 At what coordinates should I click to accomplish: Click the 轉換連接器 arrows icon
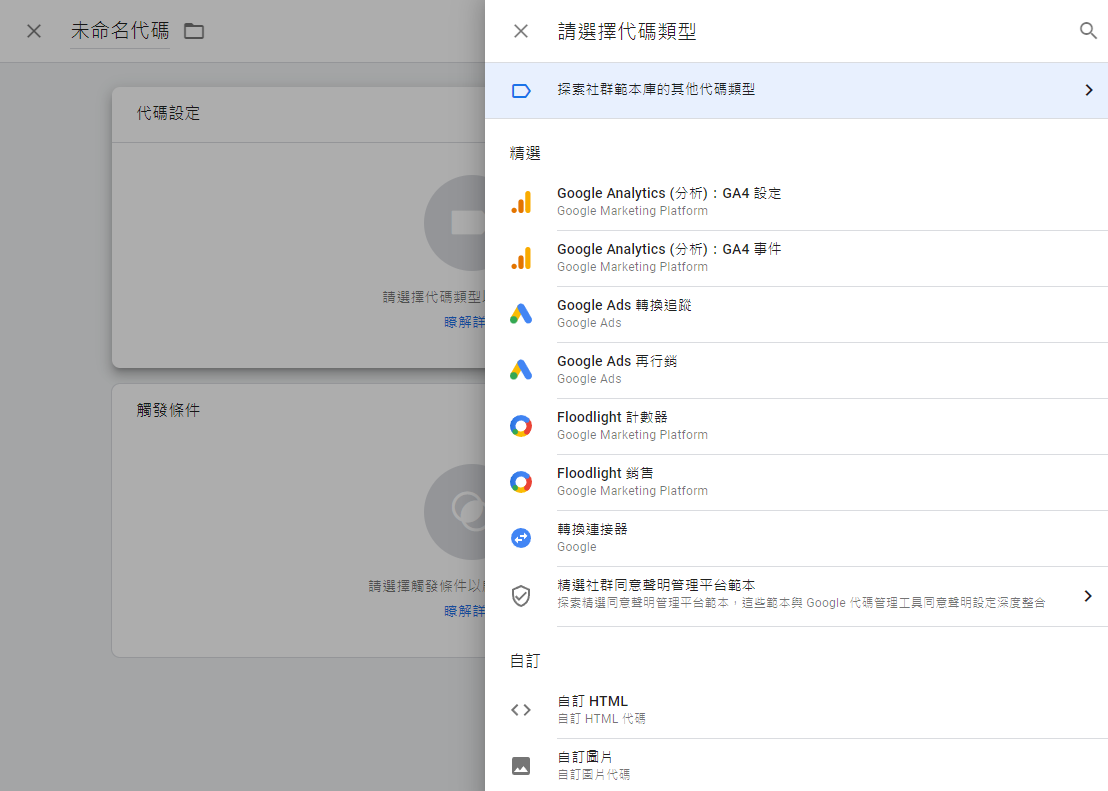pos(521,538)
